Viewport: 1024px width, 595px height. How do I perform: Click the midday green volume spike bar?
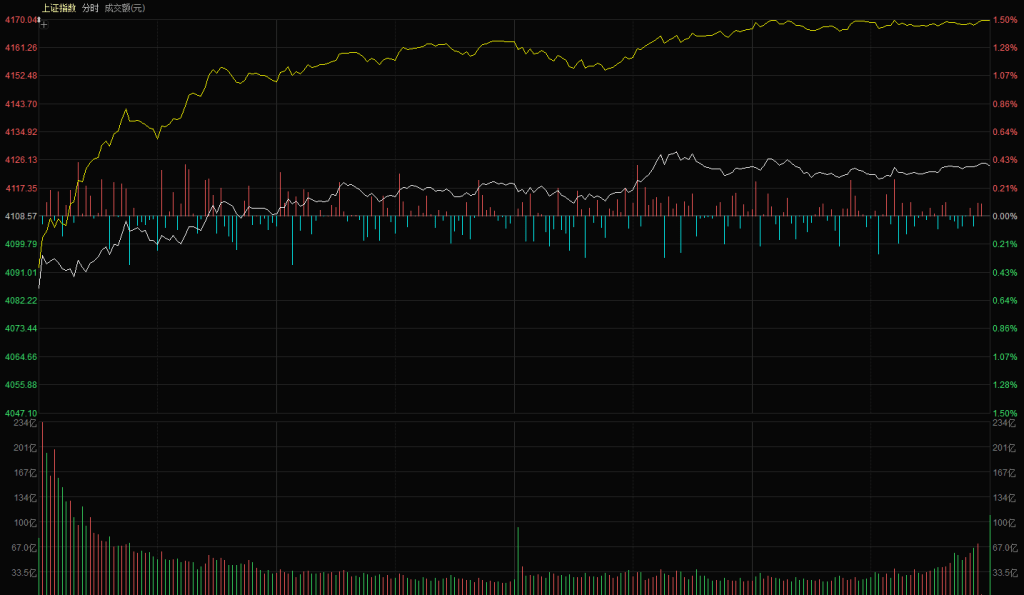point(518,560)
